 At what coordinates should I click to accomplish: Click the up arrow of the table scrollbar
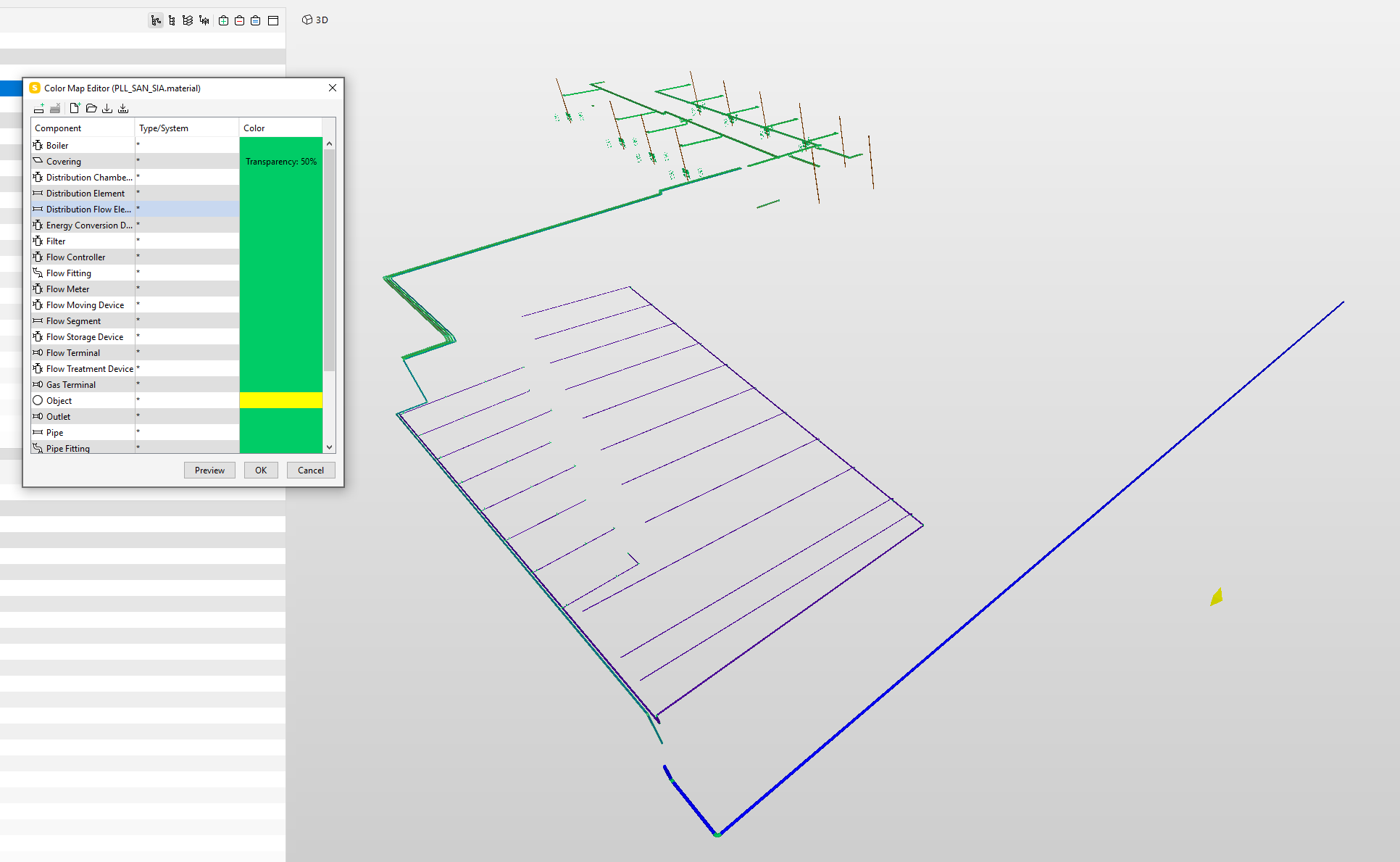pyautogui.click(x=330, y=144)
